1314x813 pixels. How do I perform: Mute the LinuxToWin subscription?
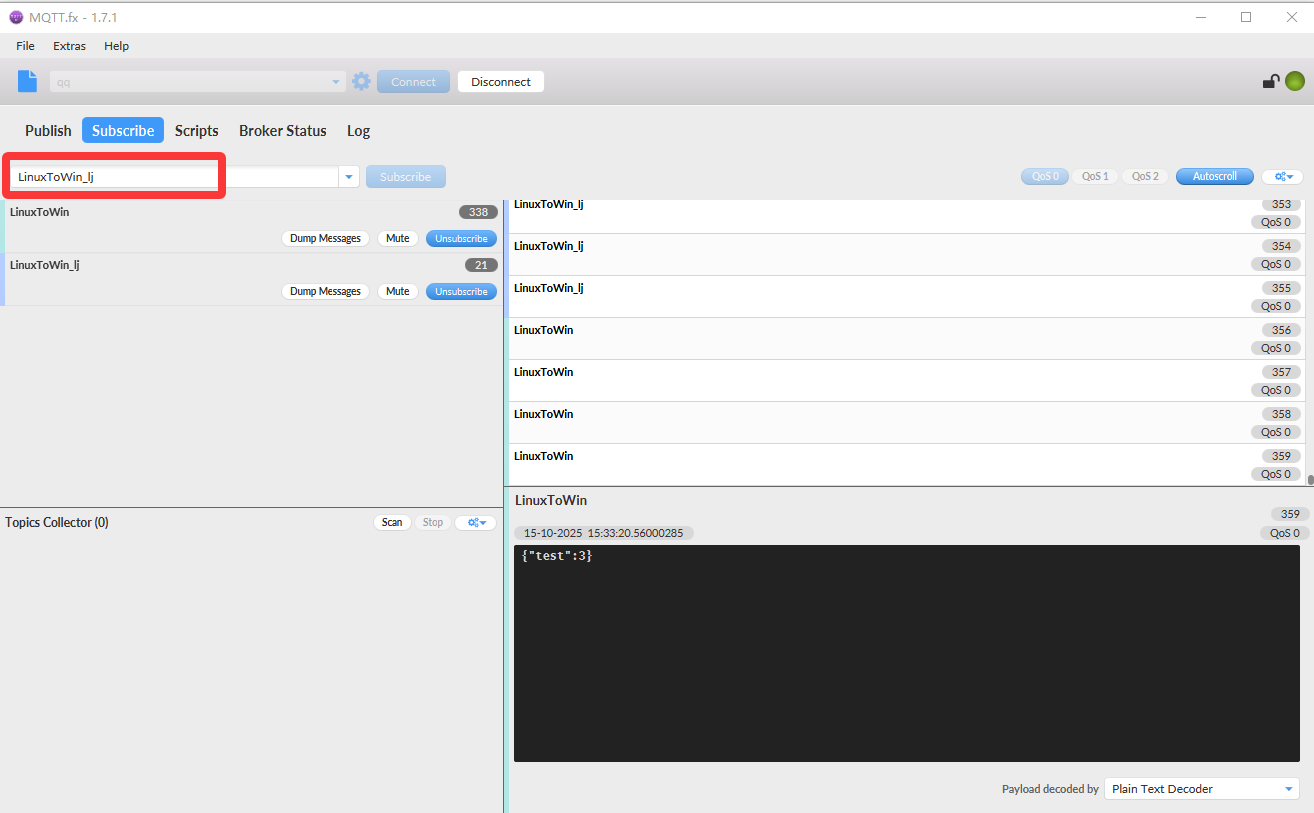click(x=398, y=238)
